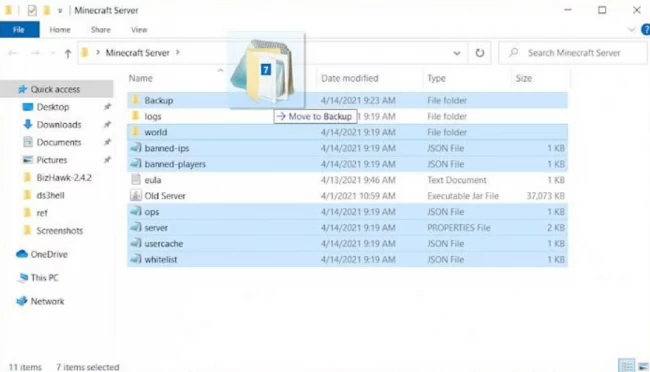650x372 pixels.
Task: Click New Folder icon in title bar
Action: tap(47, 10)
